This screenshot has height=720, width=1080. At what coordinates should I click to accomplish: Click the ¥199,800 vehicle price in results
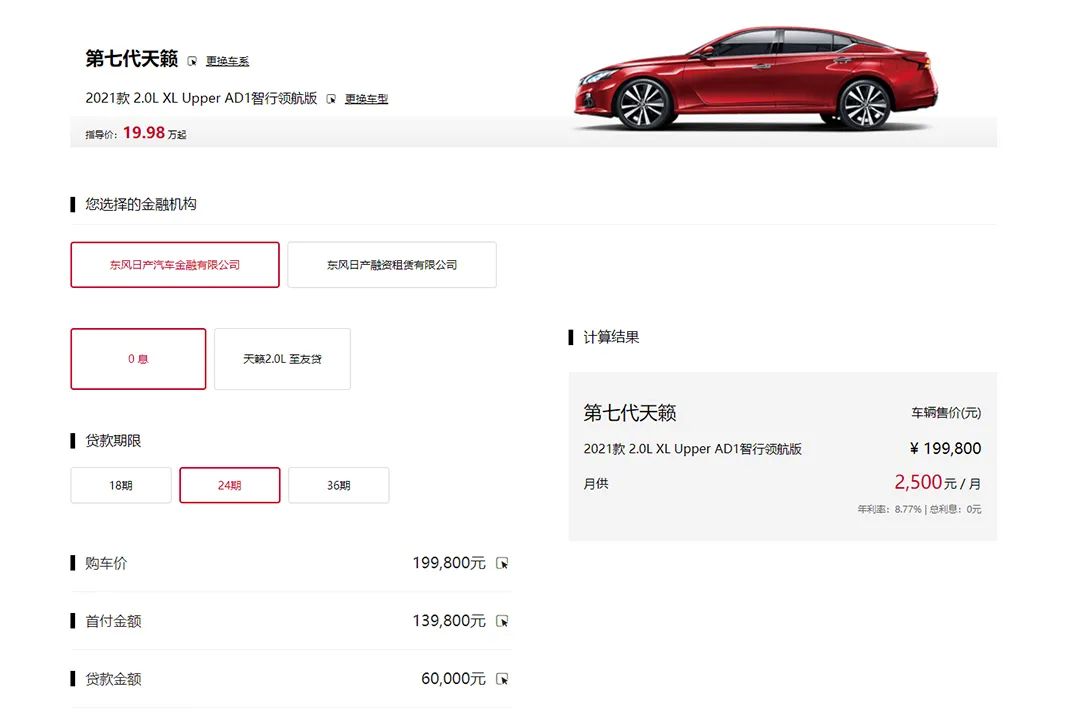[944, 448]
